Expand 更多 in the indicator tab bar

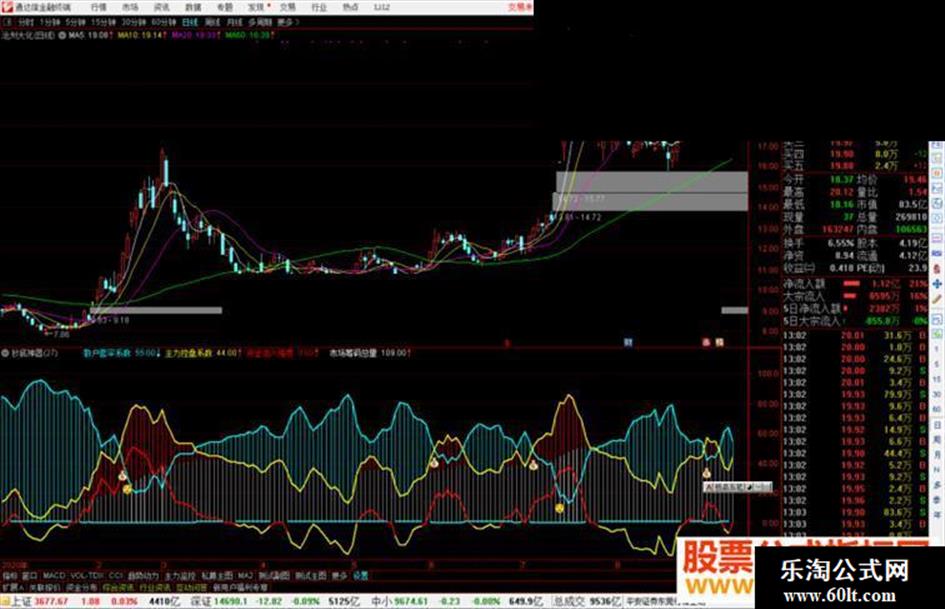[x=339, y=576]
